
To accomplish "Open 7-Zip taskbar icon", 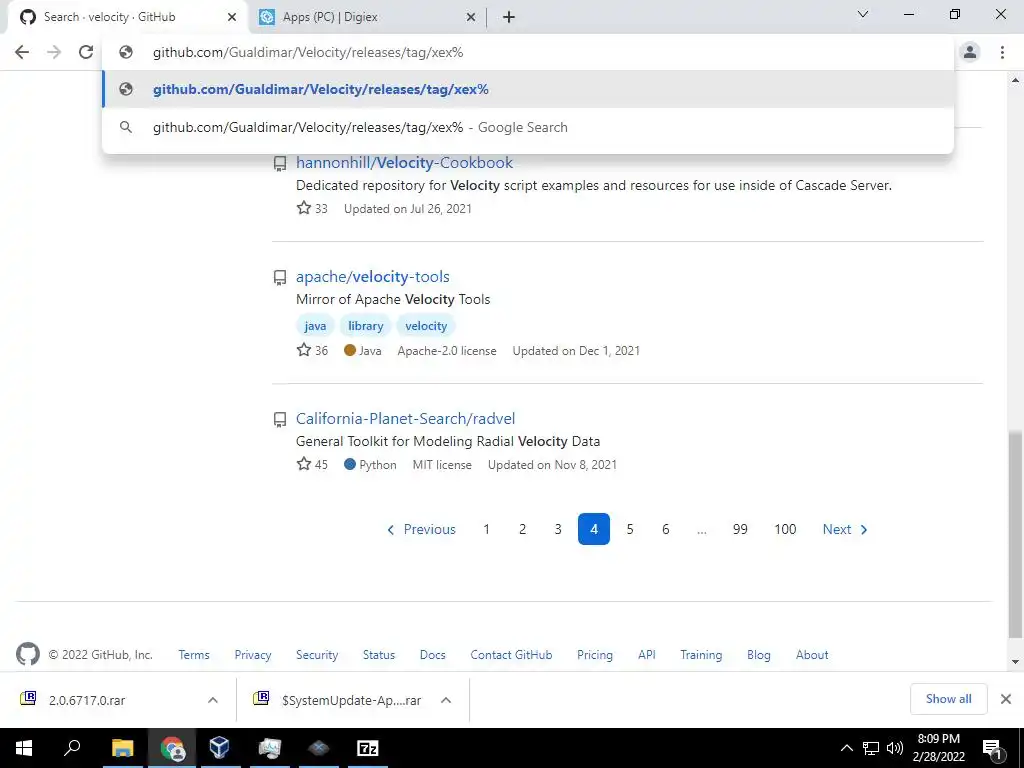I will pyautogui.click(x=368, y=748).
